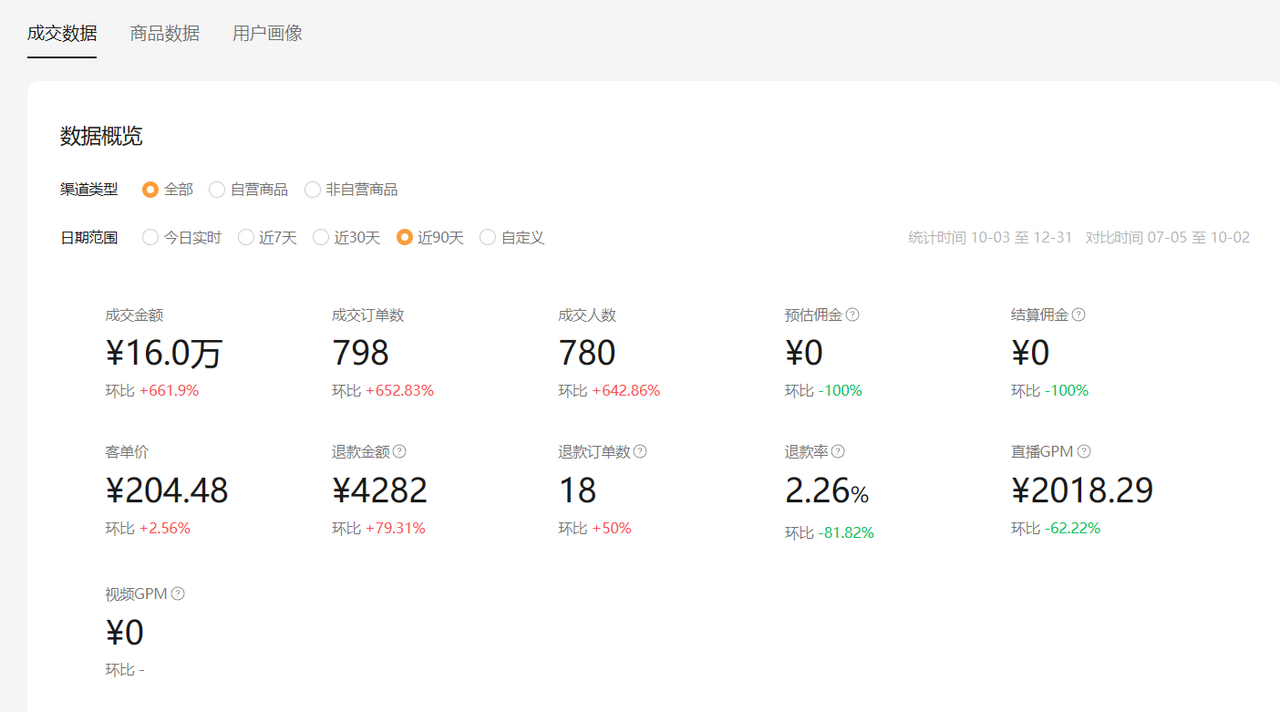
Task: Click help icon next to 结算佣金
Action: (x=1078, y=315)
